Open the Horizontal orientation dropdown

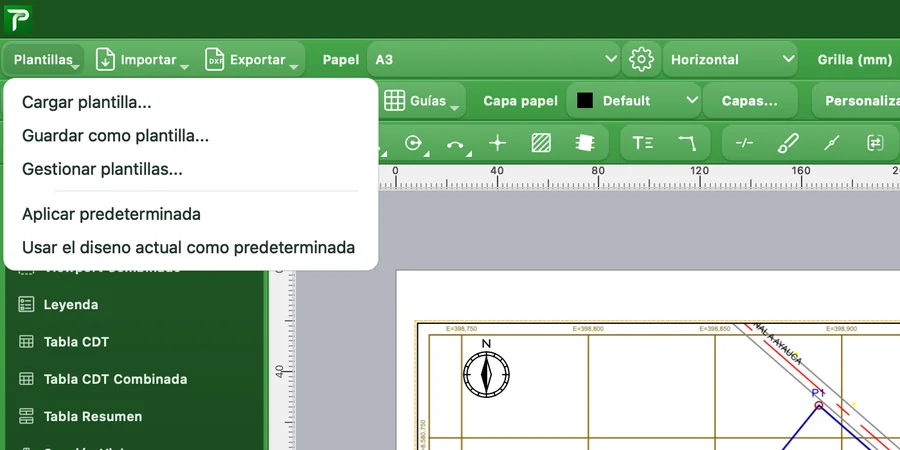(x=730, y=60)
